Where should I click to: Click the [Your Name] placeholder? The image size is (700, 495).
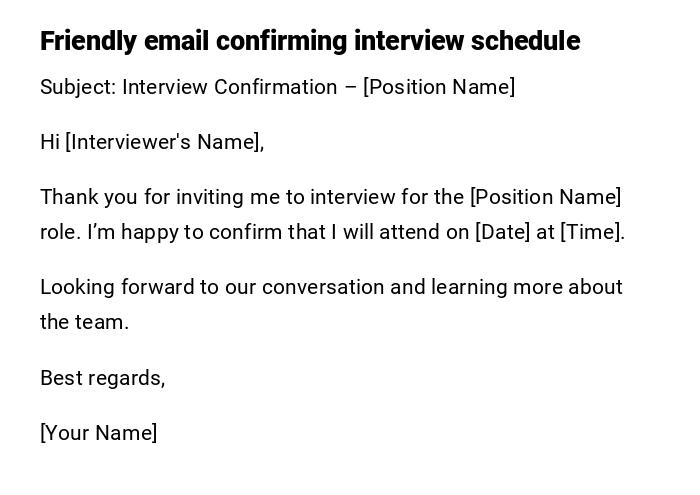coord(98,433)
